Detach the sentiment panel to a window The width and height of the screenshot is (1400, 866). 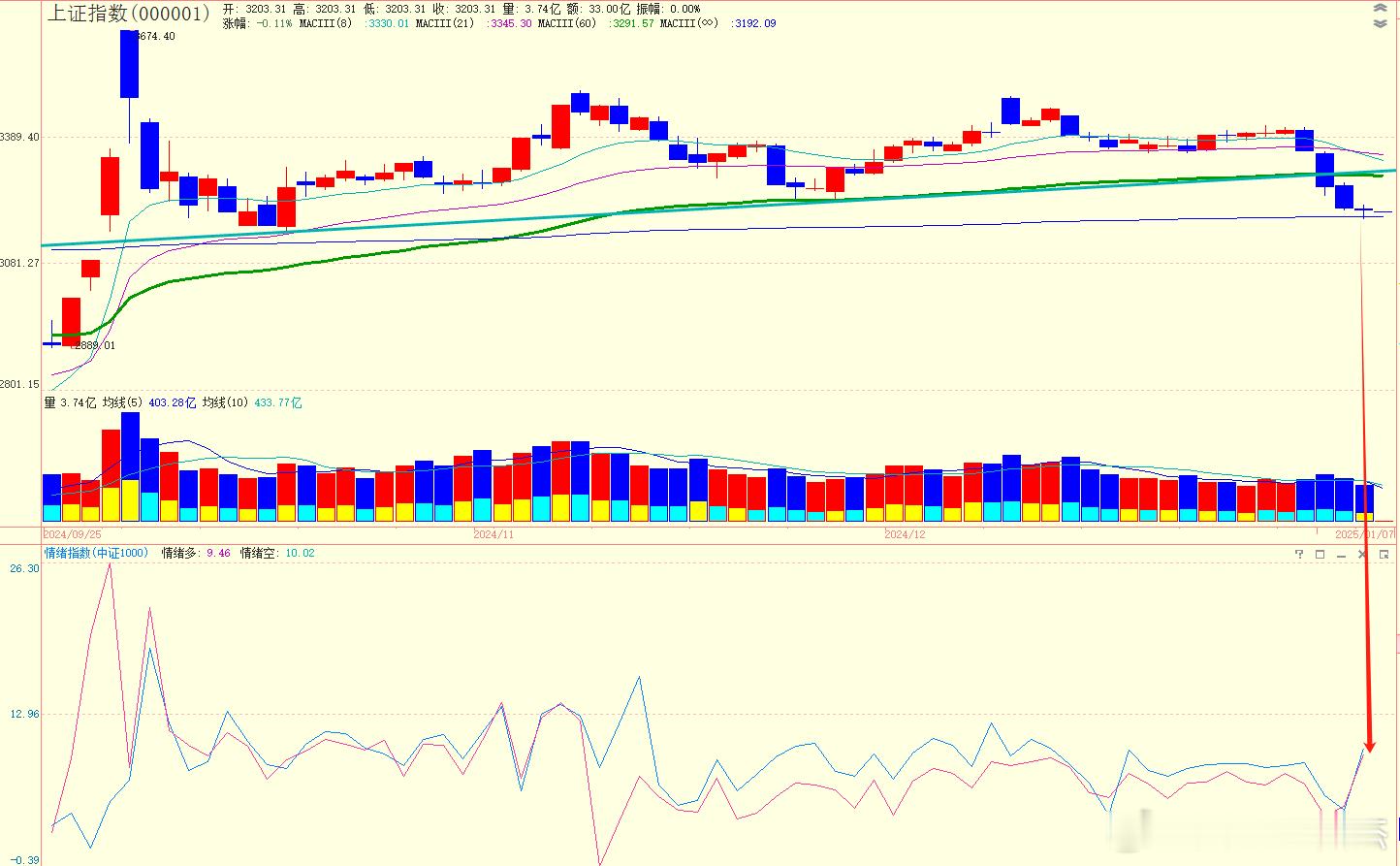(x=1384, y=554)
